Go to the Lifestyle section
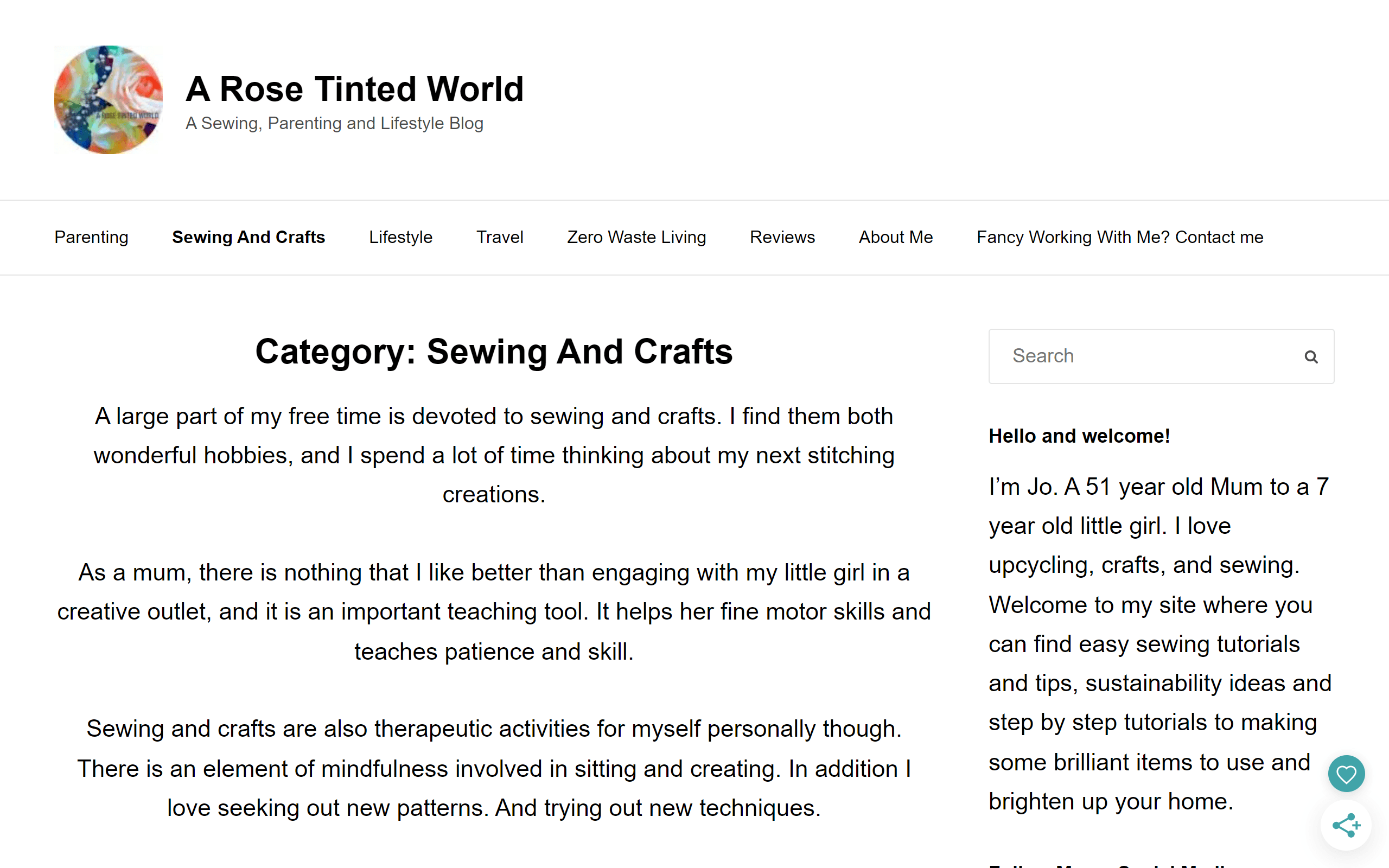The height and width of the screenshot is (868, 1389). (x=400, y=237)
